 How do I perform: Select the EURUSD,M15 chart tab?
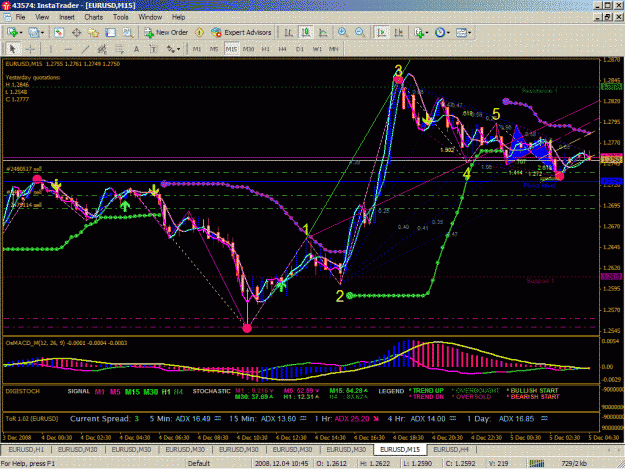400,449
